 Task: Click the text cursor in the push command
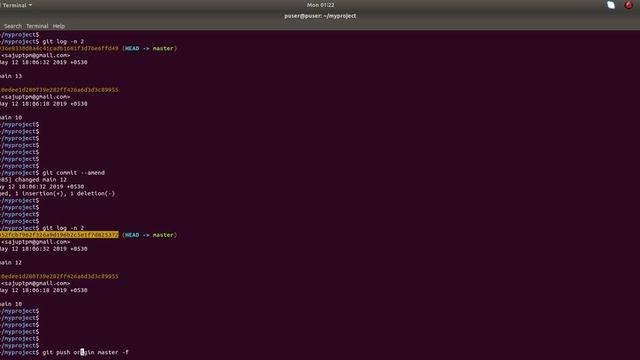82,352
